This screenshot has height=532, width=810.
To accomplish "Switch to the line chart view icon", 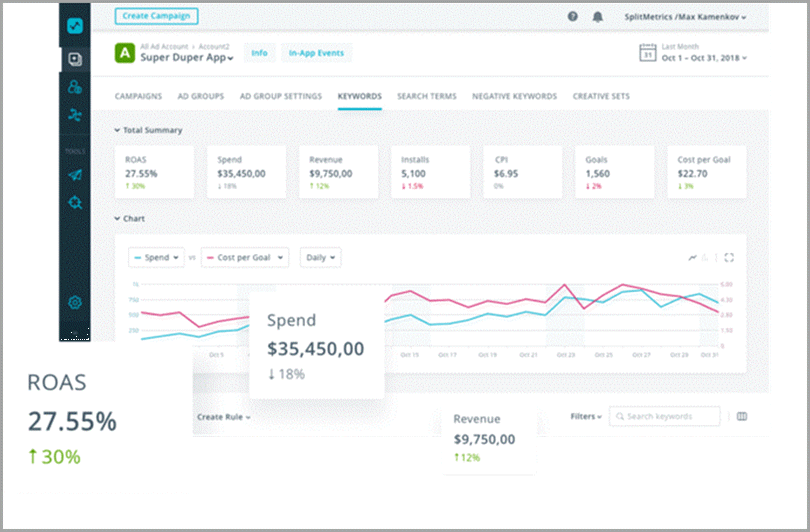I will pyautogui.click(x=692, y=257).
